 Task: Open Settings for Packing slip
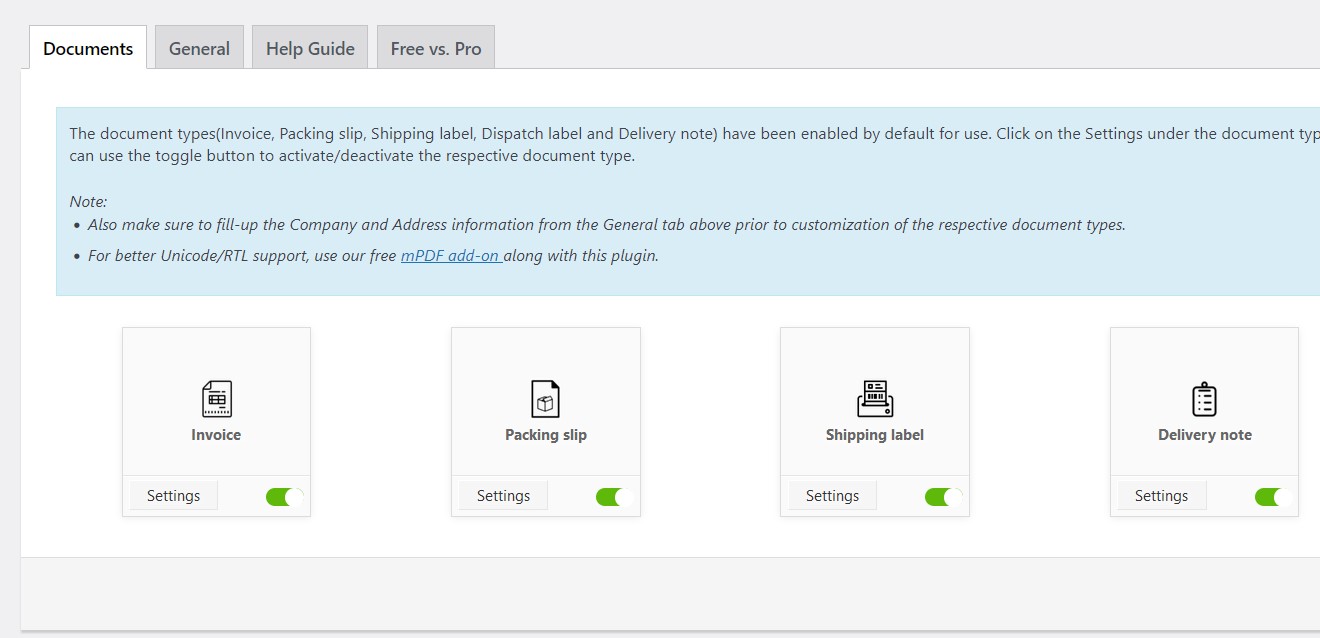pos(503,496)
